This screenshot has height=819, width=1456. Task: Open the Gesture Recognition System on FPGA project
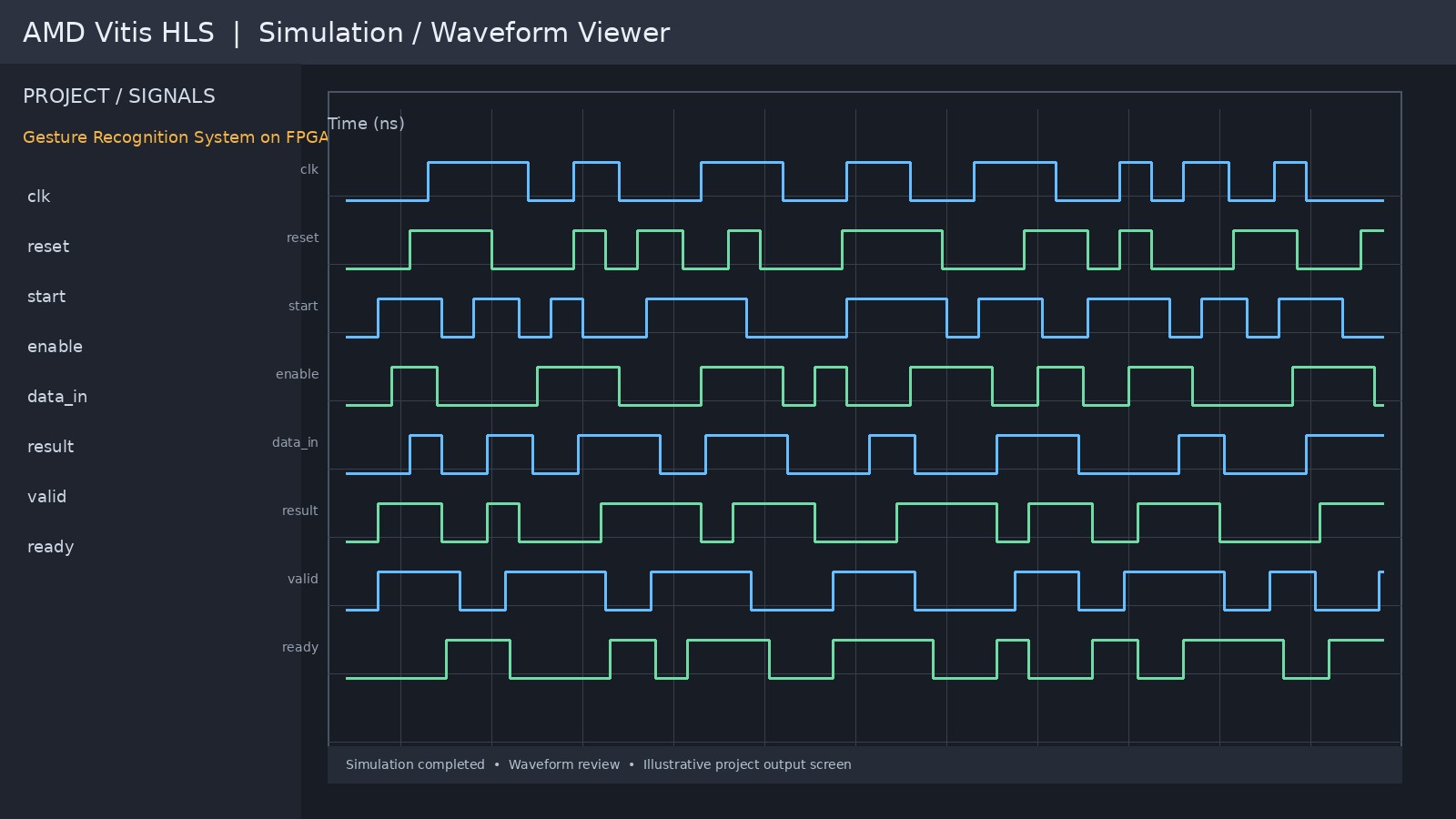(176, 137)
